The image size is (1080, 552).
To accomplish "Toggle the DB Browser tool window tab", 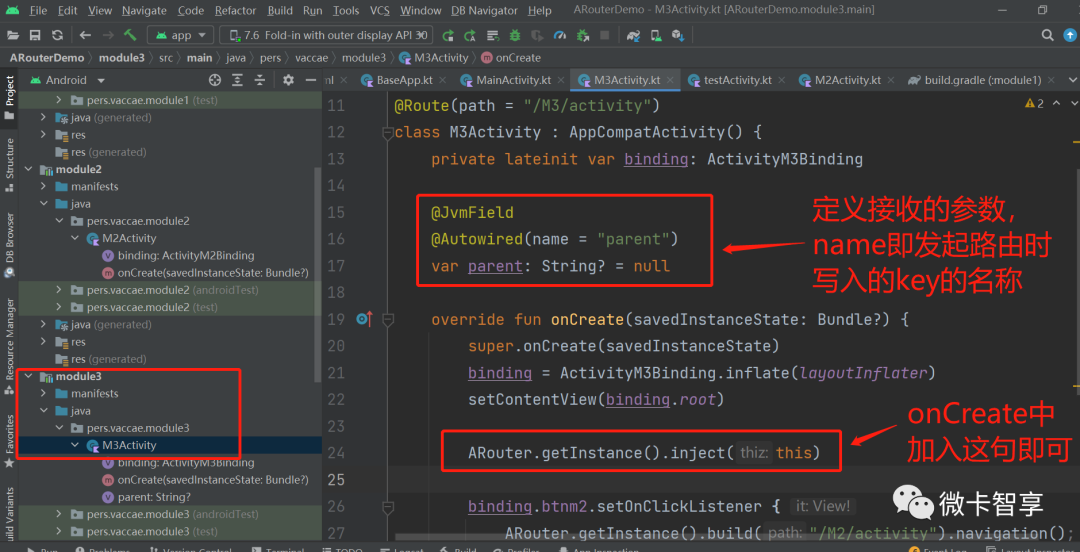I will (10, 244).
